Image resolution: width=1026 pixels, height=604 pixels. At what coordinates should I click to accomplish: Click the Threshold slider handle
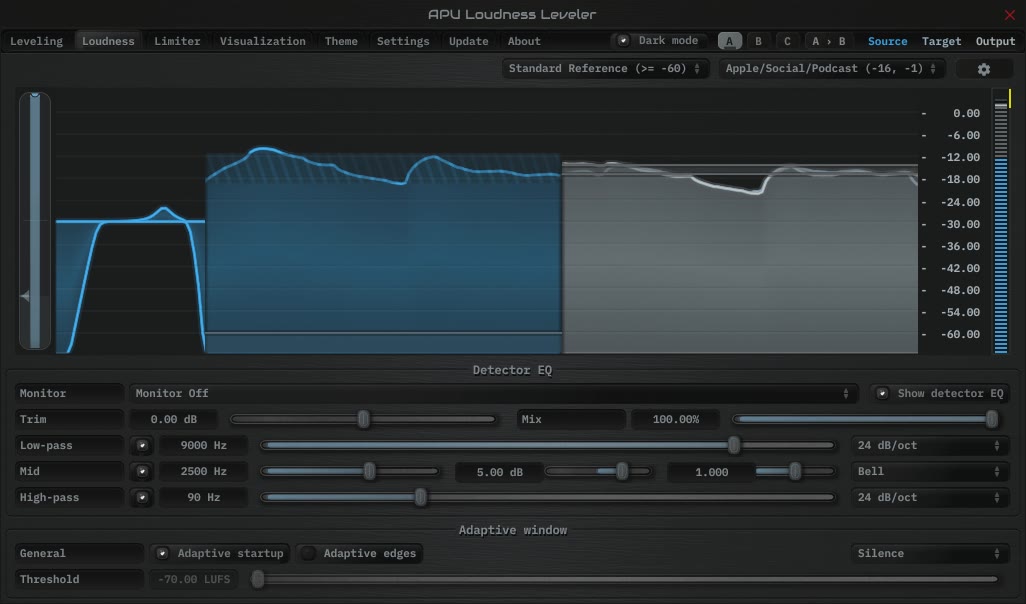click(258, 579)
